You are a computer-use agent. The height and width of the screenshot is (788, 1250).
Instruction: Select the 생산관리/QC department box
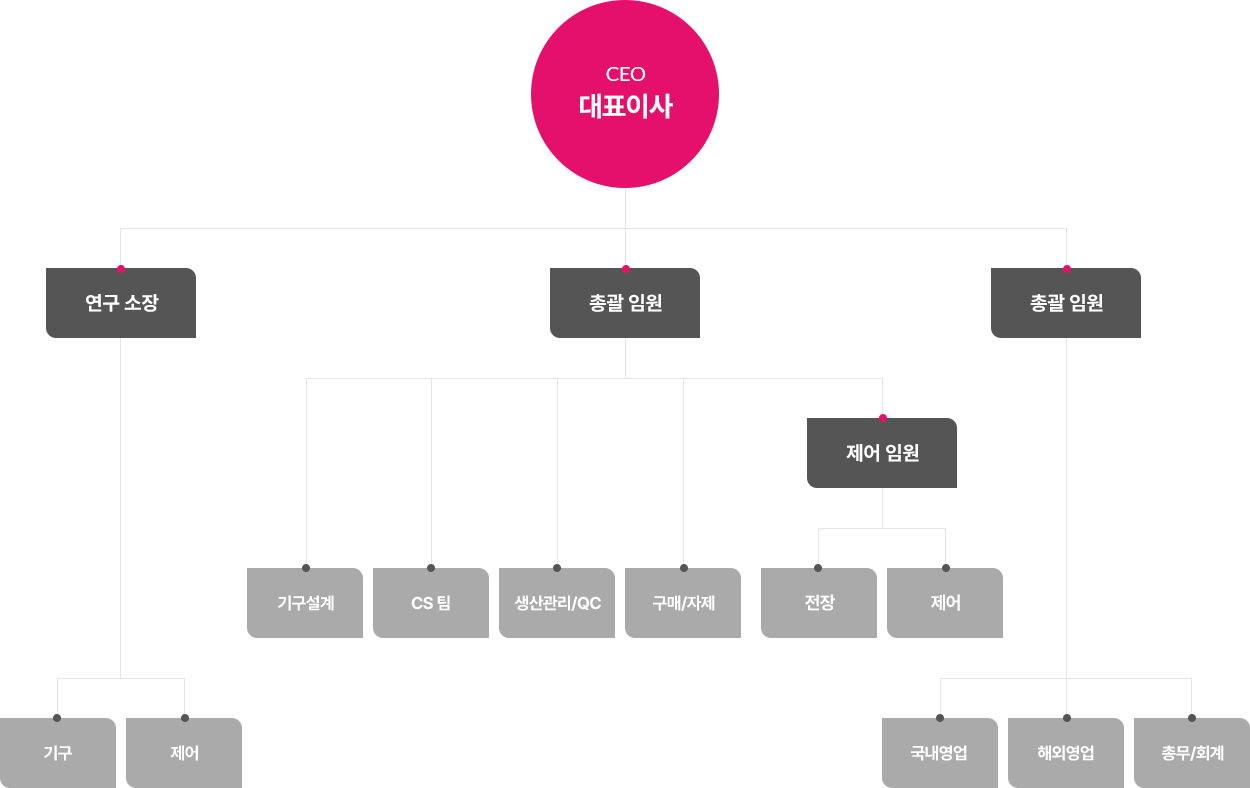pyautogui.click(x=557, y=603)
